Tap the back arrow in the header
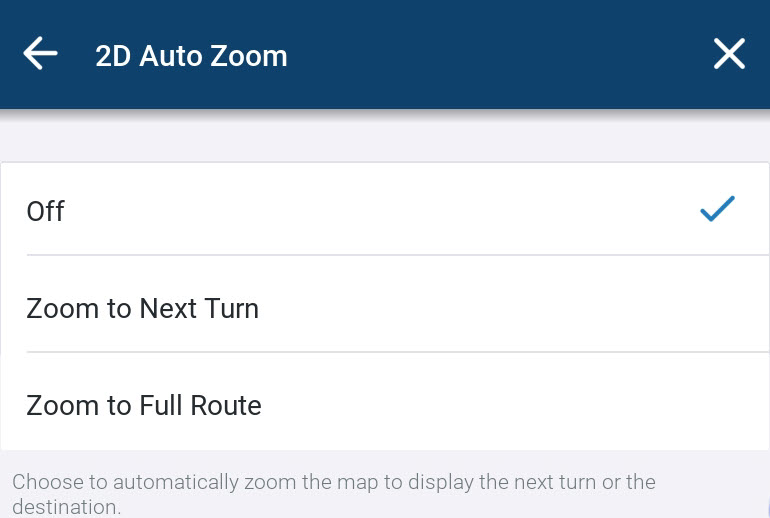Image resolution: width=770 pixels, height=518 pixels. 40,54
